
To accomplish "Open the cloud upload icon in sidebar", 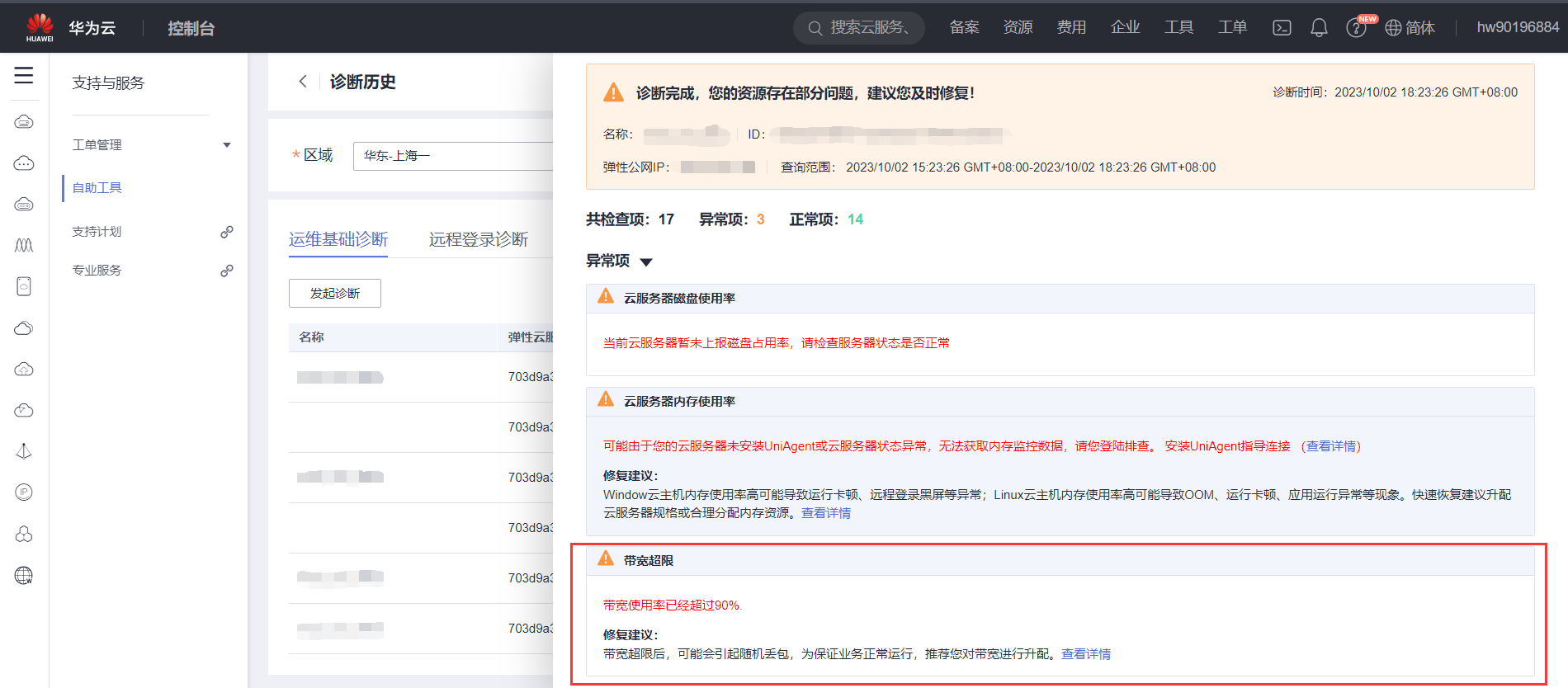I will 24,369.
